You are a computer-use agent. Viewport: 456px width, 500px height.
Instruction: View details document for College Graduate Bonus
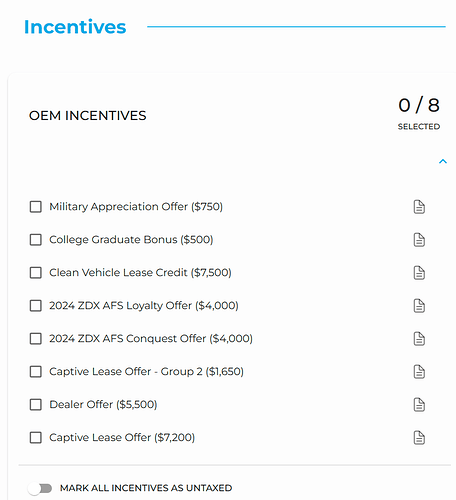pyautogui.click(x=419, y=240)
